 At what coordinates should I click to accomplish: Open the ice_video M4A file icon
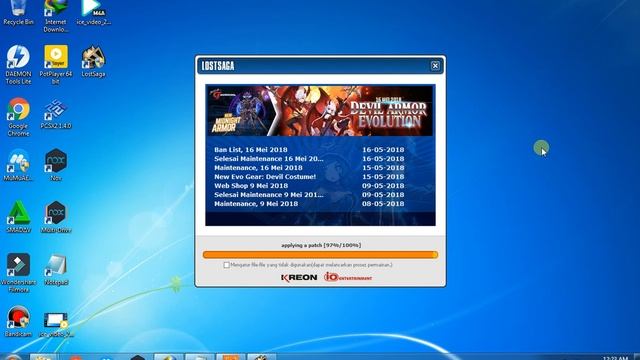[93, 12]
